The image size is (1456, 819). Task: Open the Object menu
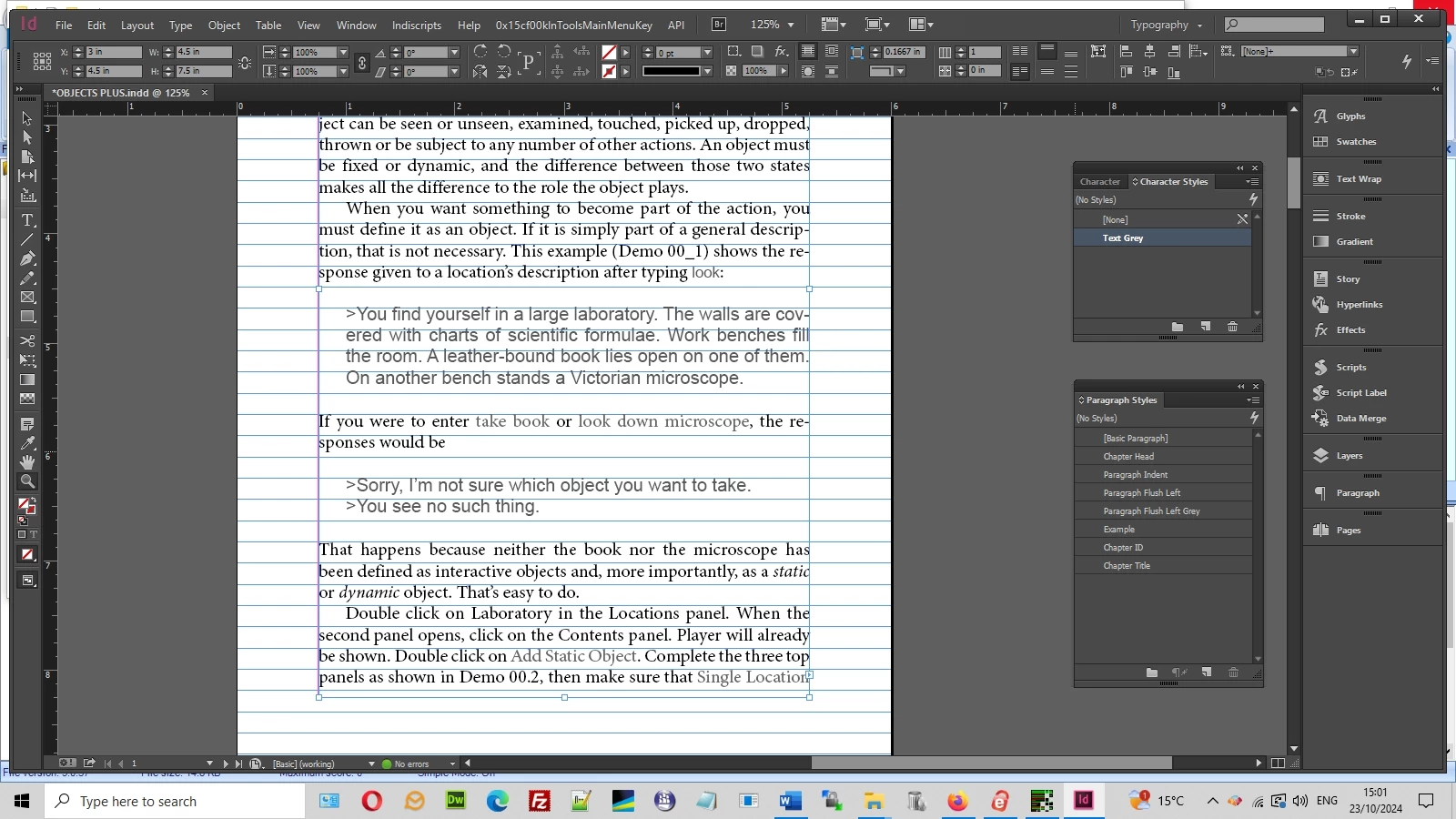[x=224, y=25]
